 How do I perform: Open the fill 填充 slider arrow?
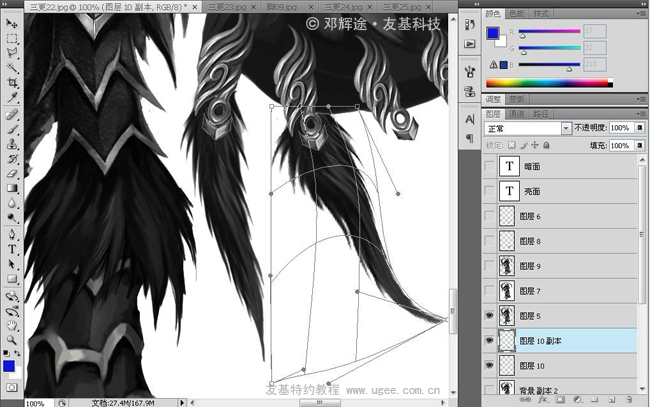[639, 146]
